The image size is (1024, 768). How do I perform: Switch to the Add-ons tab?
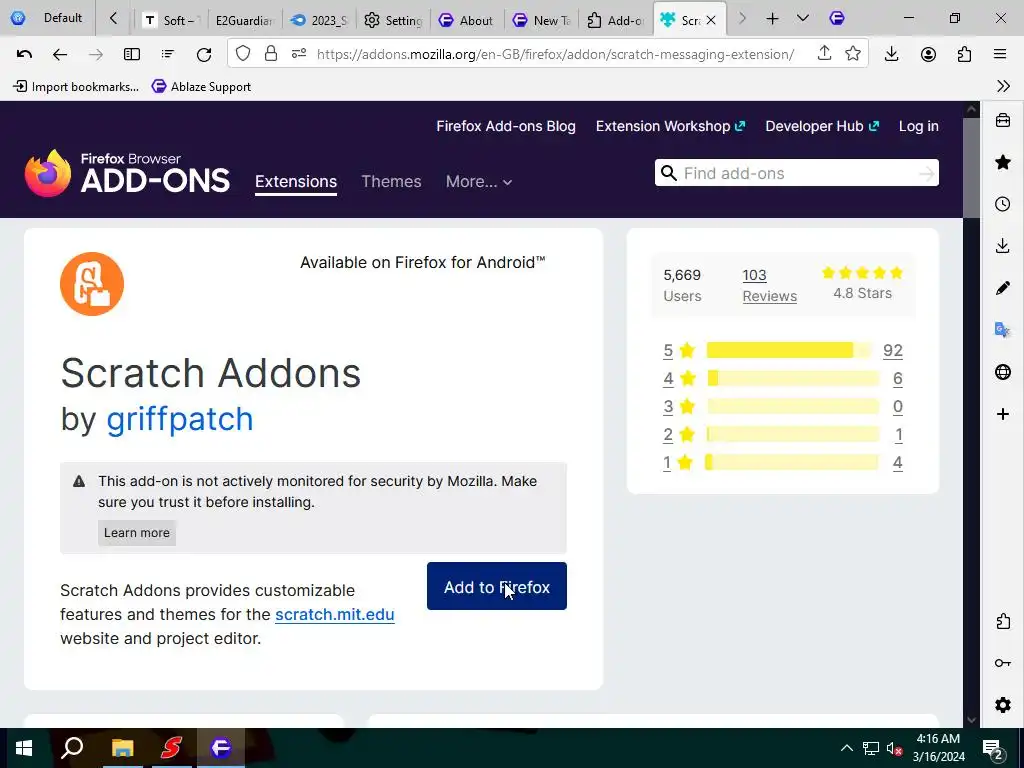tap(615, 20)
